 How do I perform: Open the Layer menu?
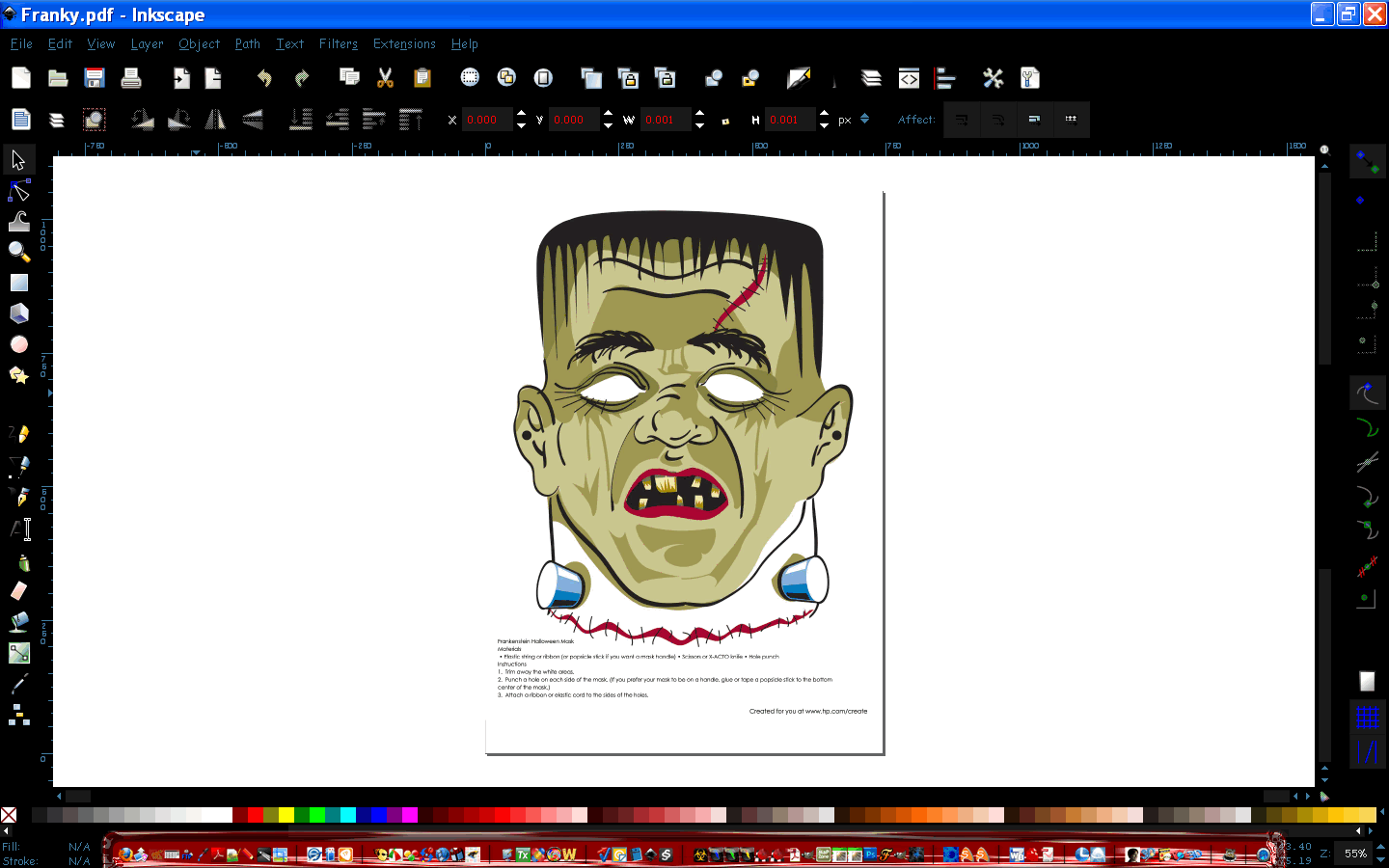pyautogui.click(x=147, y=43)
